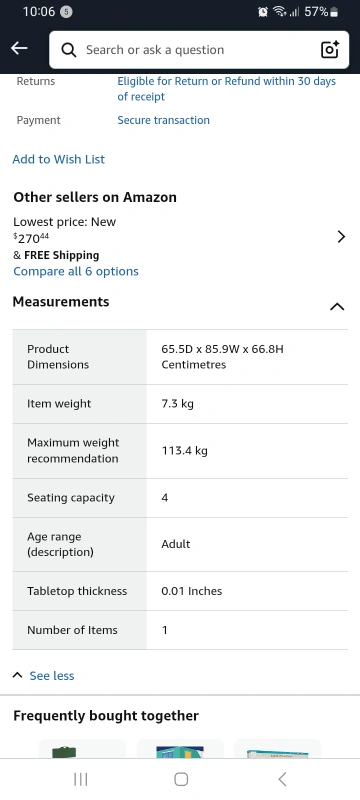Open other sellers right chevron

point(341,237)
